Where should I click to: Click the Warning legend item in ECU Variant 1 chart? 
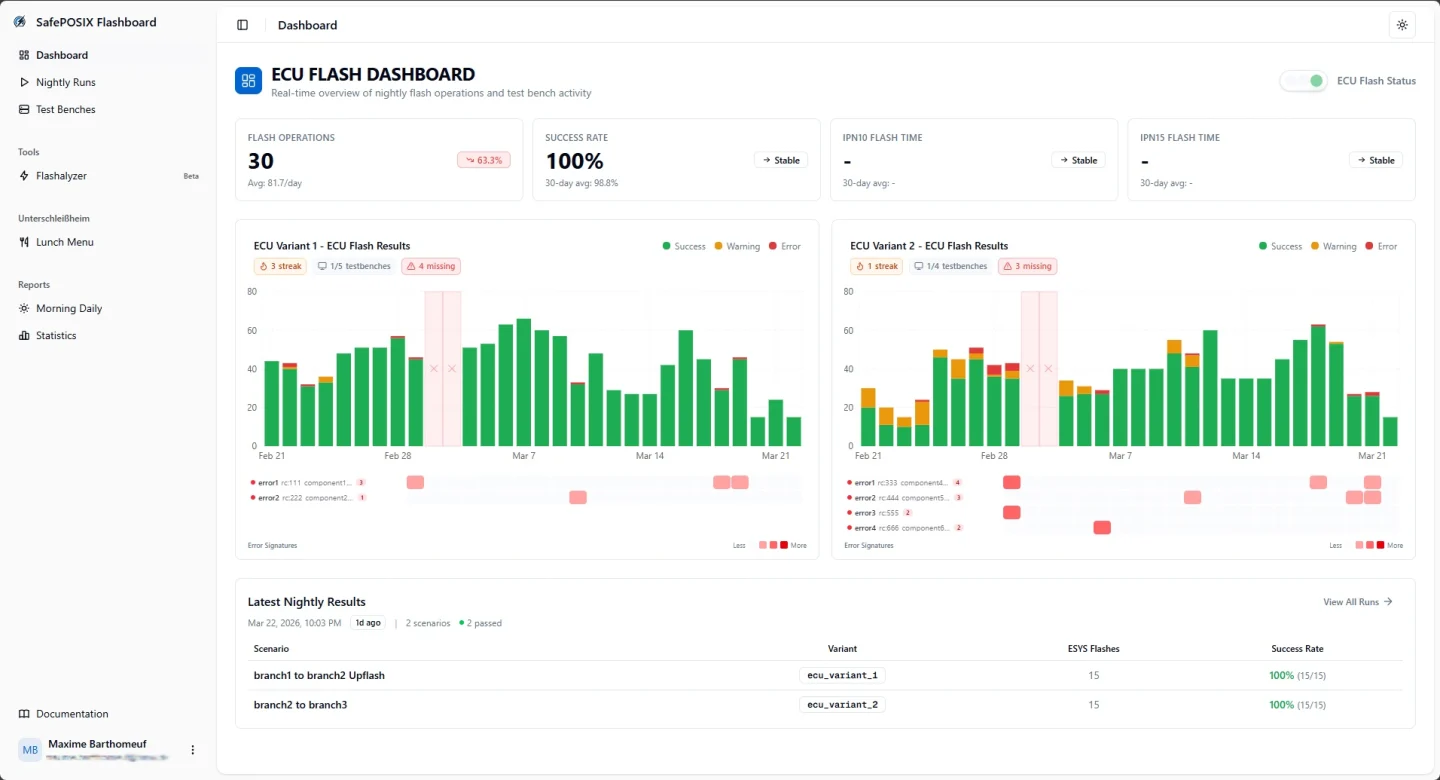point(737,246)
